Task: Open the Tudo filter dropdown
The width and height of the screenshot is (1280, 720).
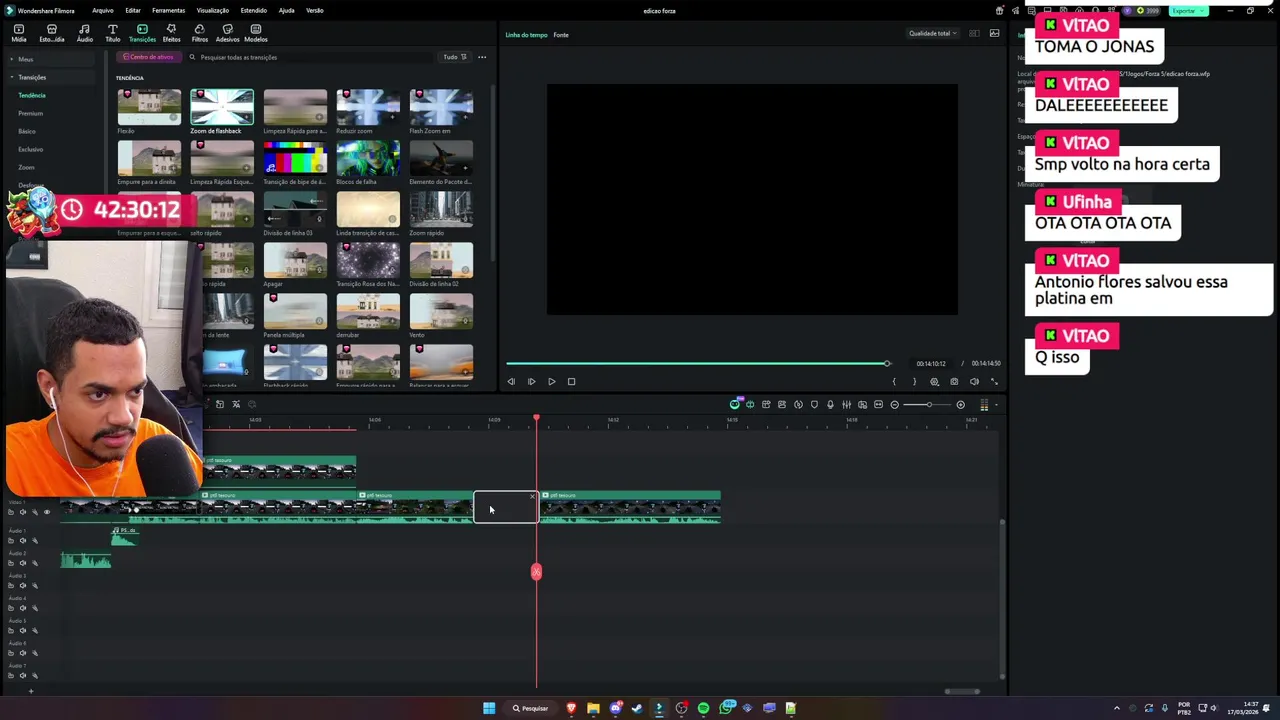Action: 455,57
